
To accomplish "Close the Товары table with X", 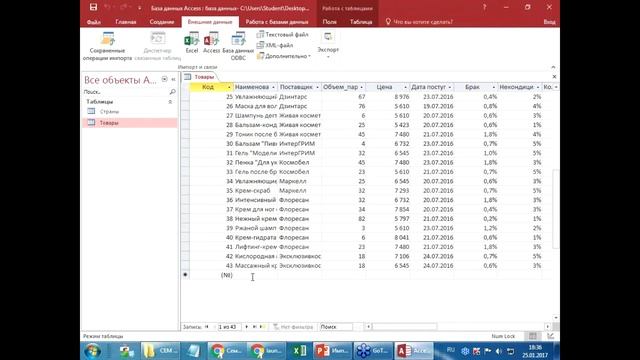I will pos(554,77).
